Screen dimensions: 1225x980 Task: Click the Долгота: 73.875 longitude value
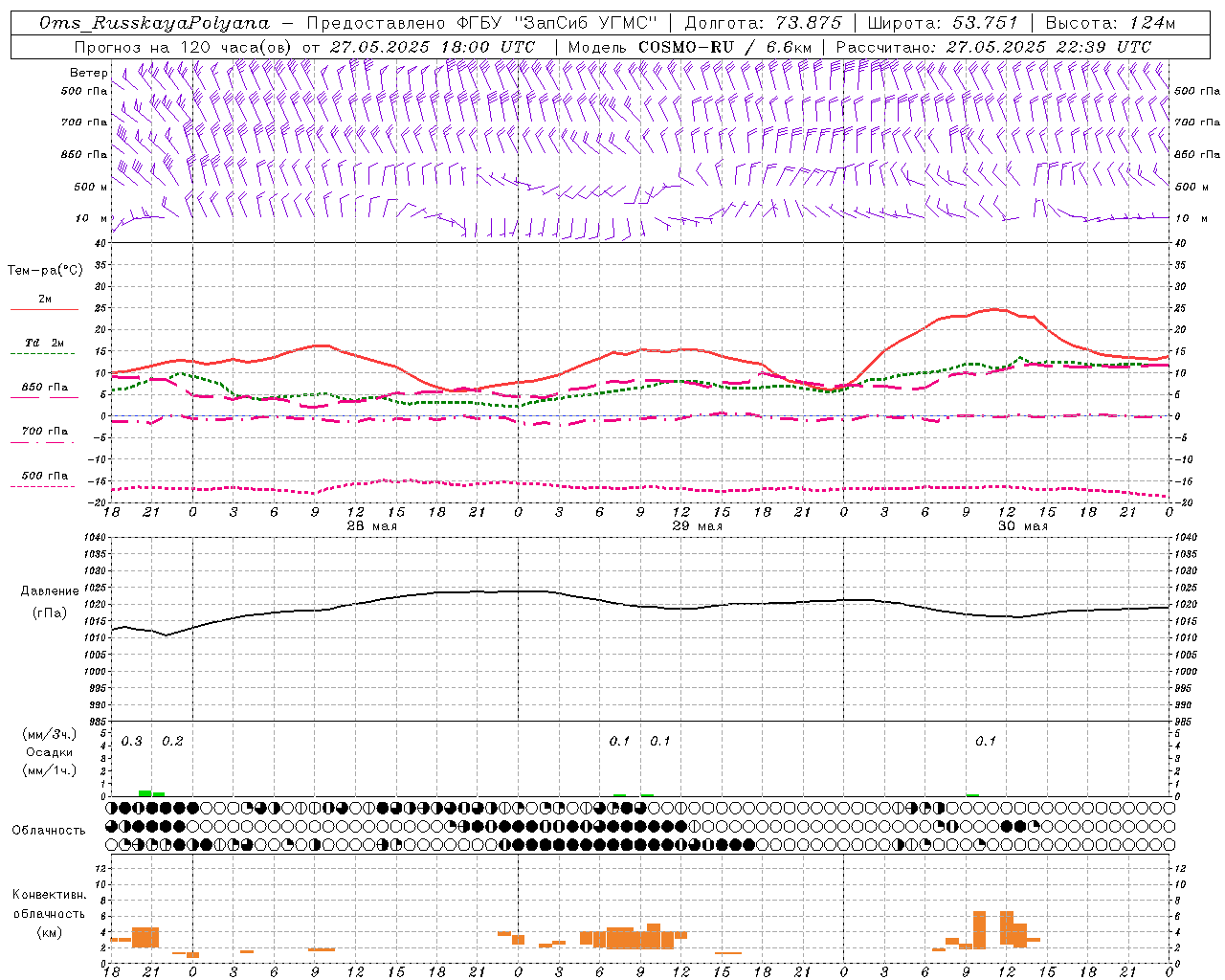pyautogui.click(x=764, y=23)
